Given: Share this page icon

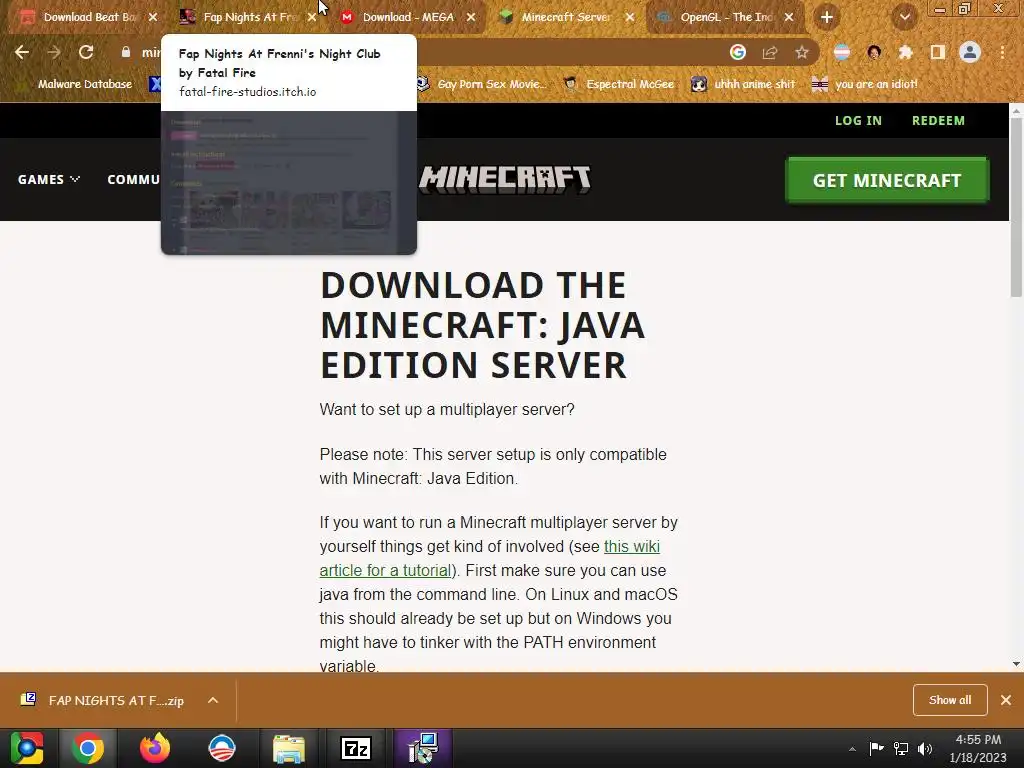Looking at the screenshot, I should [x=770, y=52].
